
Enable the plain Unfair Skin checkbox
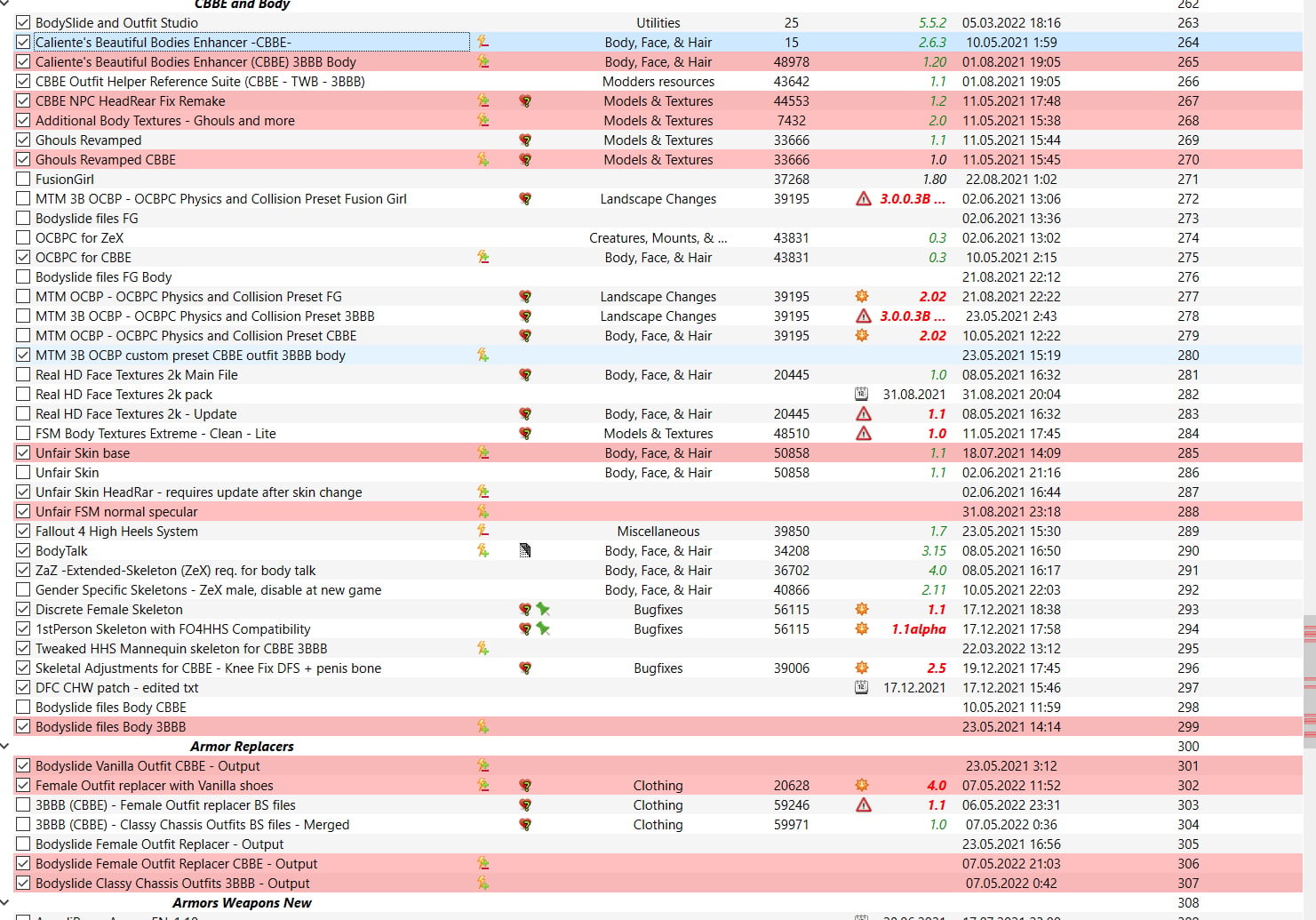point(23,472)
